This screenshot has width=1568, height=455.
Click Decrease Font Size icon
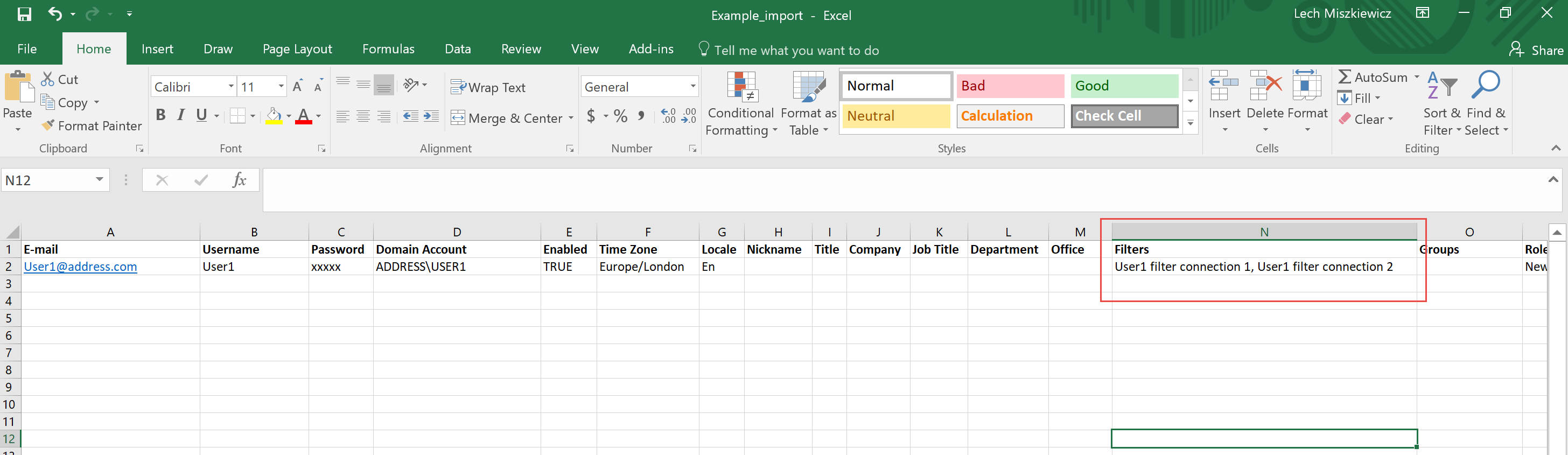click(318, 86)
